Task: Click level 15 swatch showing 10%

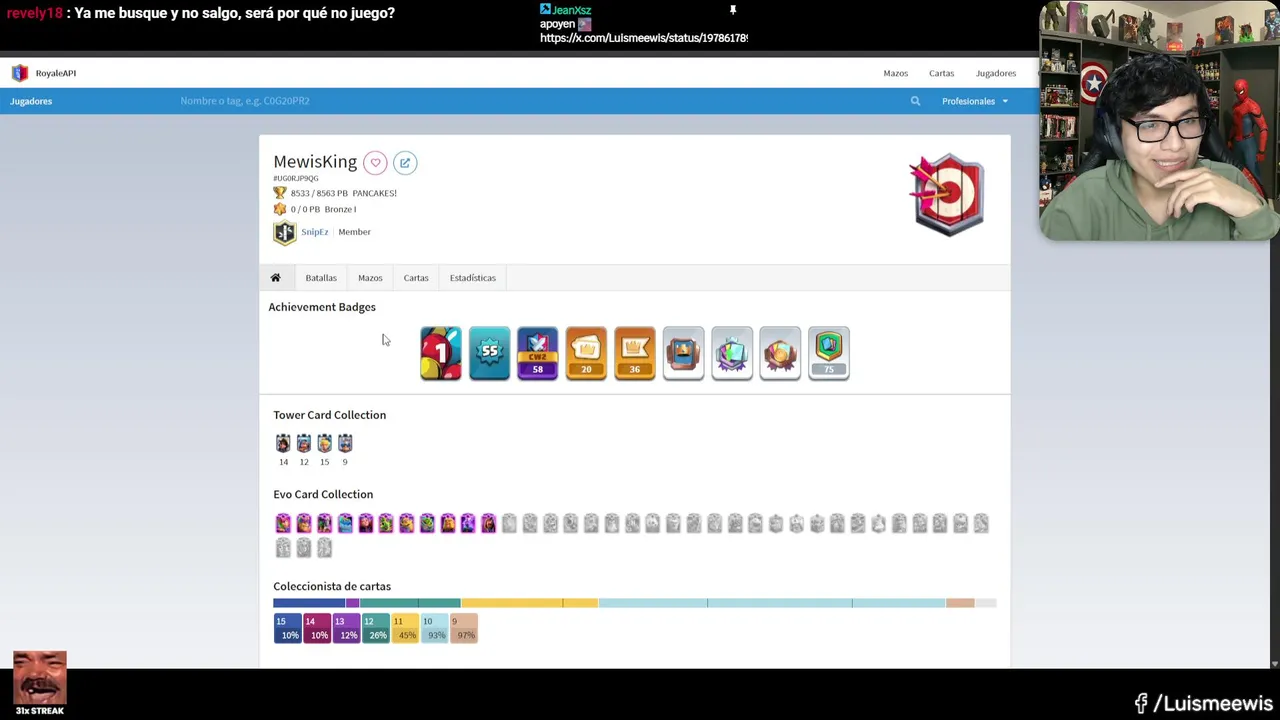Action: [287, 628]
